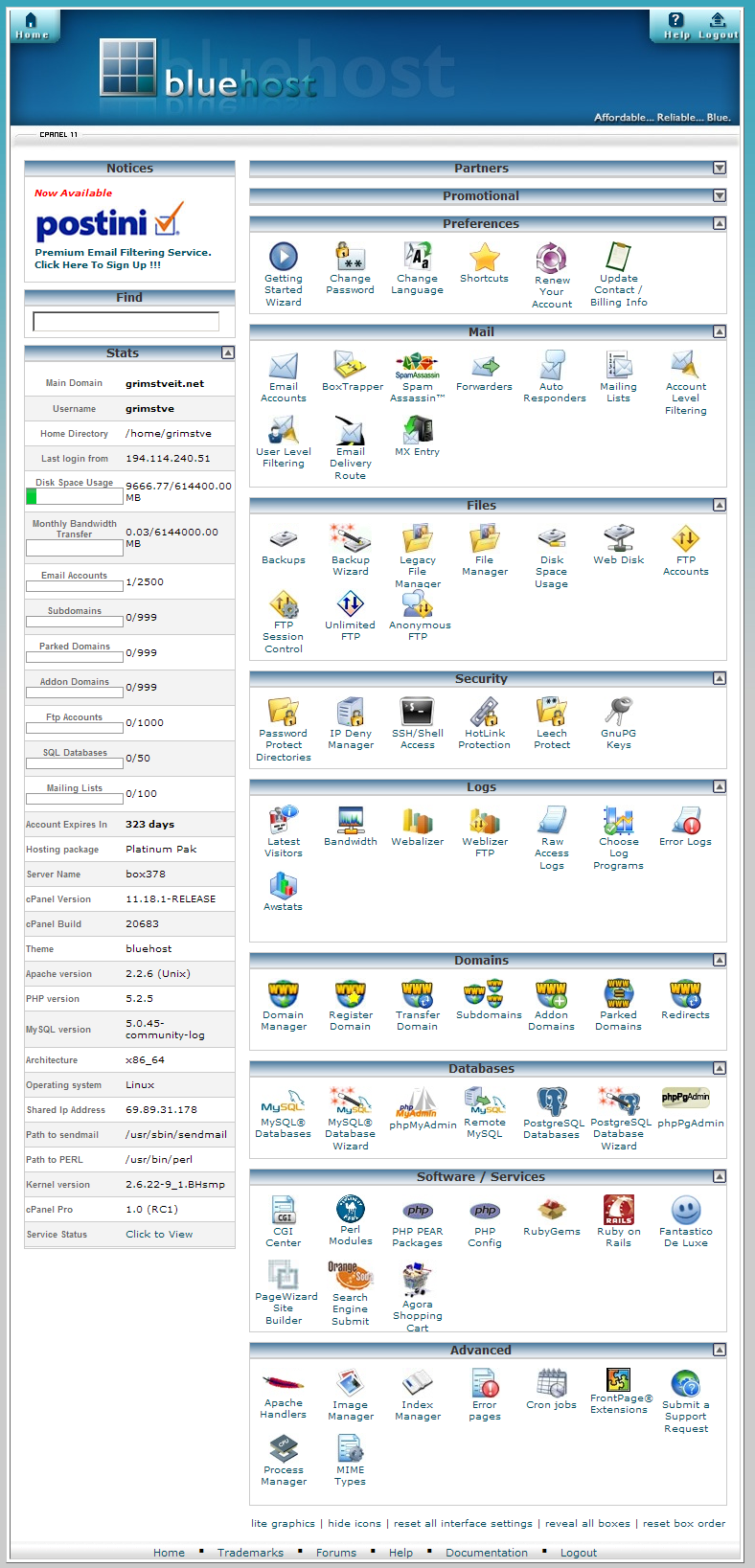The image size is (755, 1568).
Task: Open Forums in footer menu
Action: tap(336, 1553)
